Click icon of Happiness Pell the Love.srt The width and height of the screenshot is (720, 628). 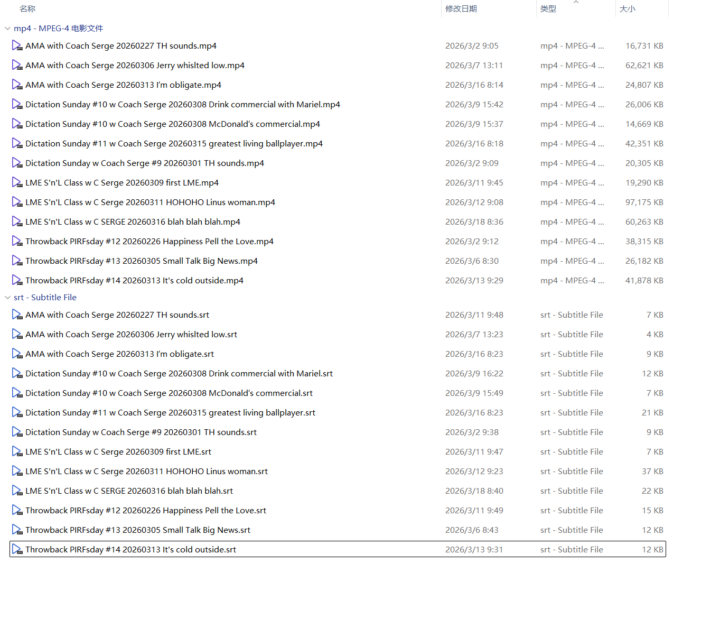pos(17,510)
